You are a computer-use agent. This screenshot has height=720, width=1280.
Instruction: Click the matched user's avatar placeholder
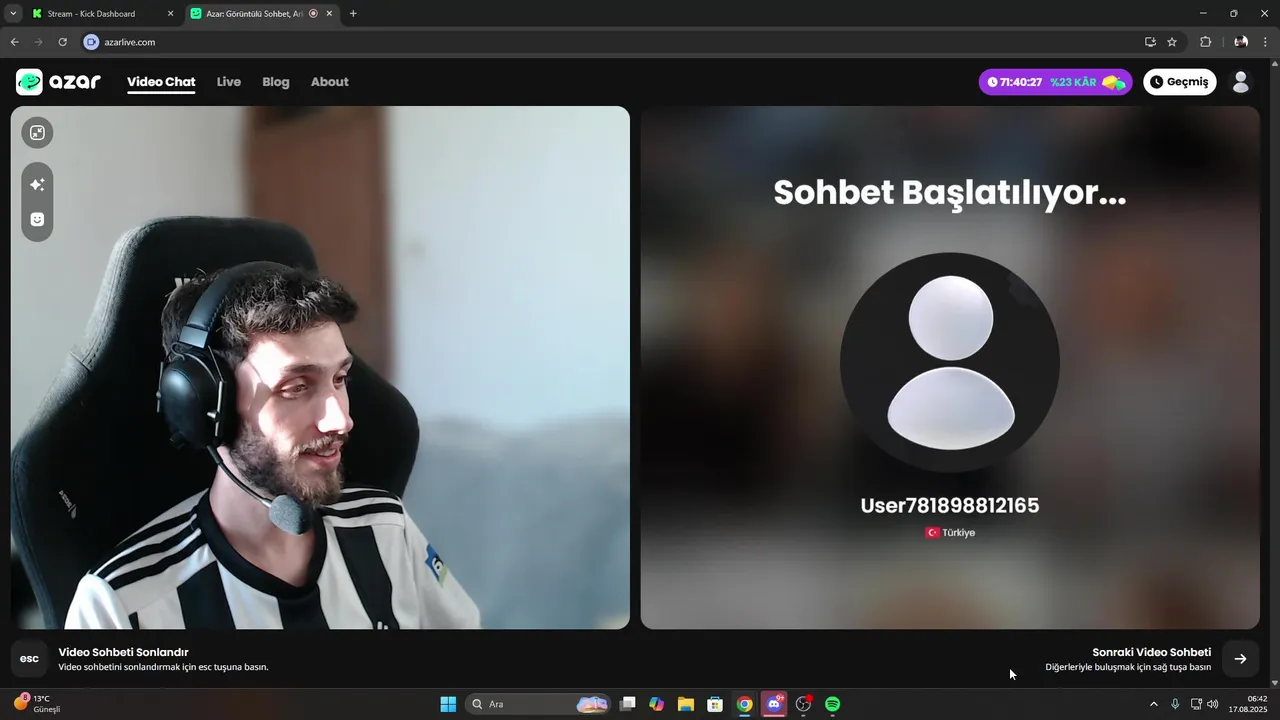coord(950,362)
